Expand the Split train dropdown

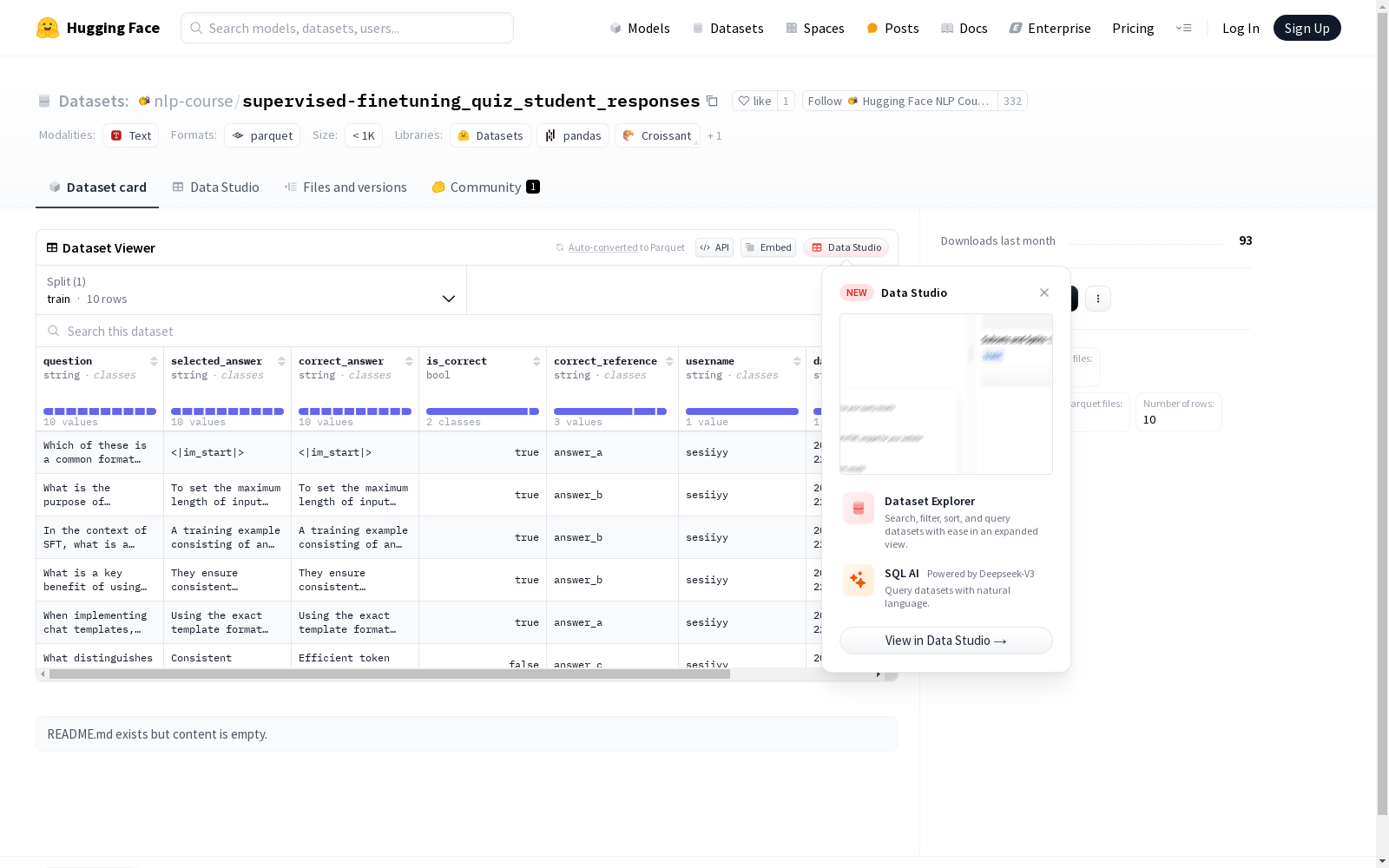coord(252,290)
